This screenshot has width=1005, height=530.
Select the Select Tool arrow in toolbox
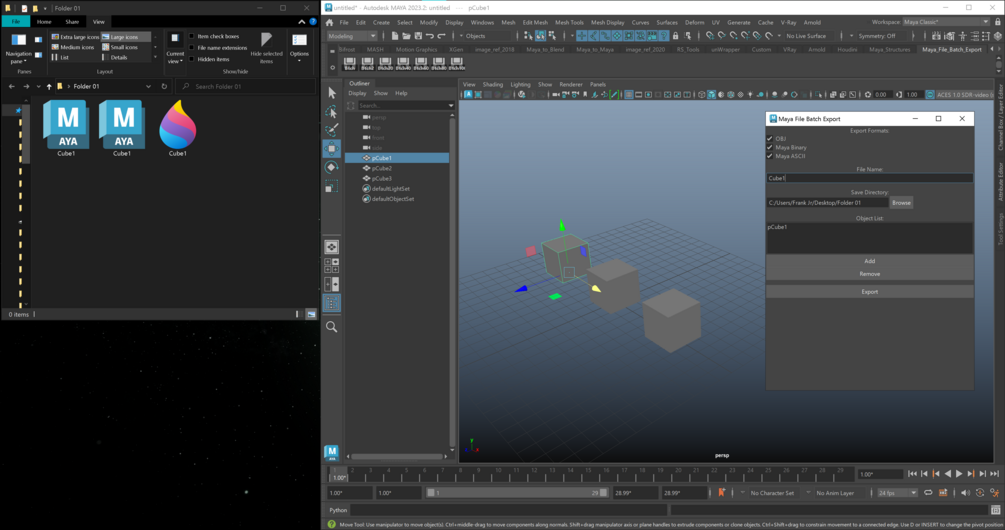click(331, 93)
